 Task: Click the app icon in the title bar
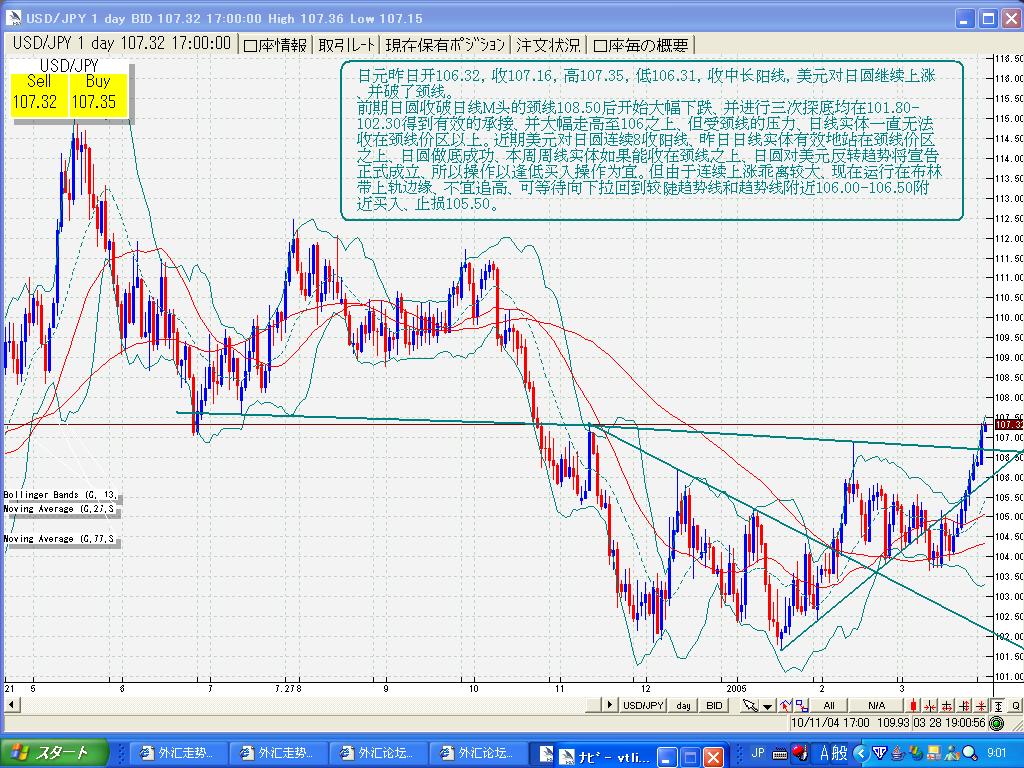click(12, 18)
